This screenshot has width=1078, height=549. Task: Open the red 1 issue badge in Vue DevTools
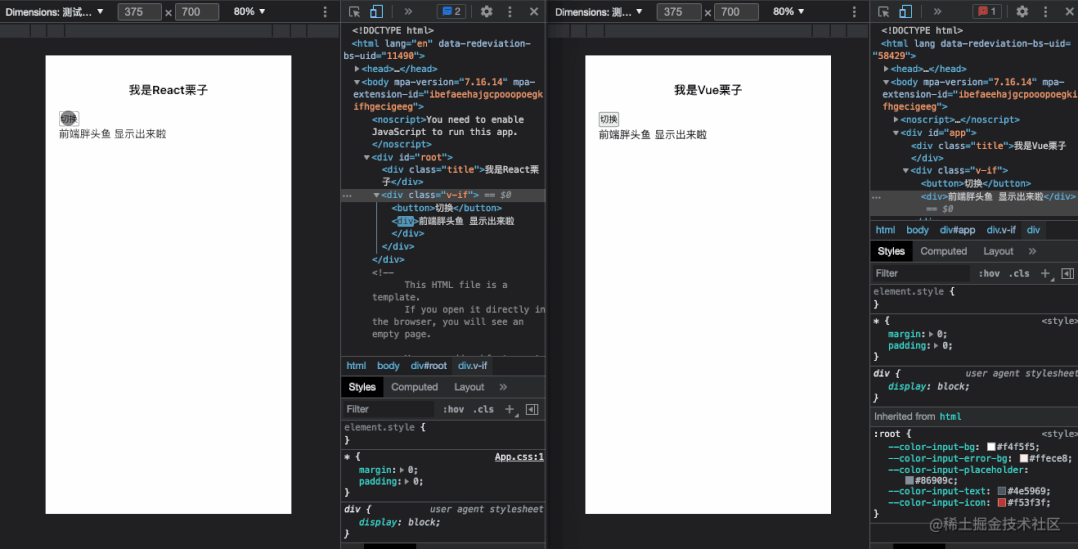pyautogui.click(x=987, y=12)
